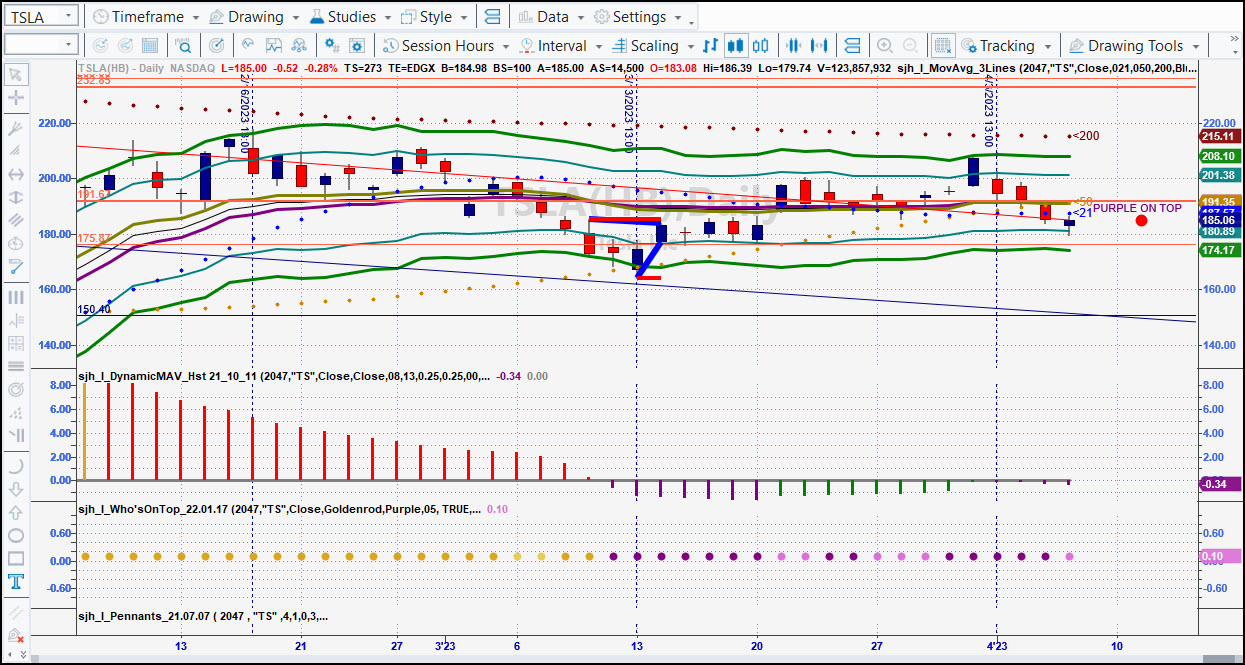Switch chart to hollow candlestick style
This screenshot has width=1245, height=665.
761,45
